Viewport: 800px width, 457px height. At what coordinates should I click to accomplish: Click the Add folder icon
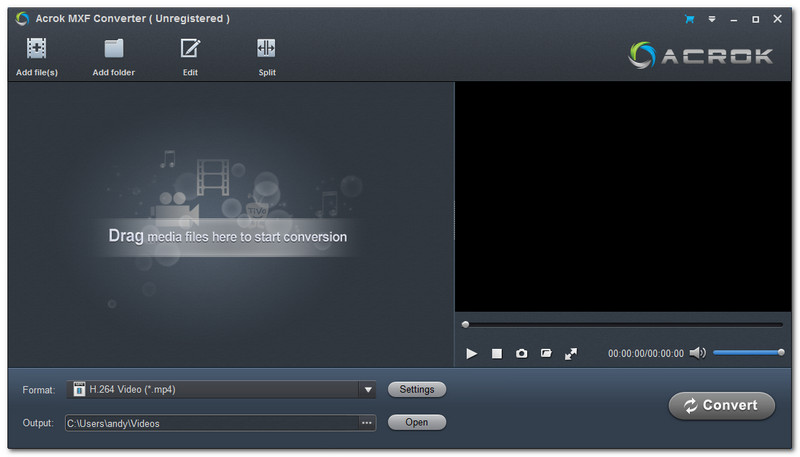click(113, 48)
